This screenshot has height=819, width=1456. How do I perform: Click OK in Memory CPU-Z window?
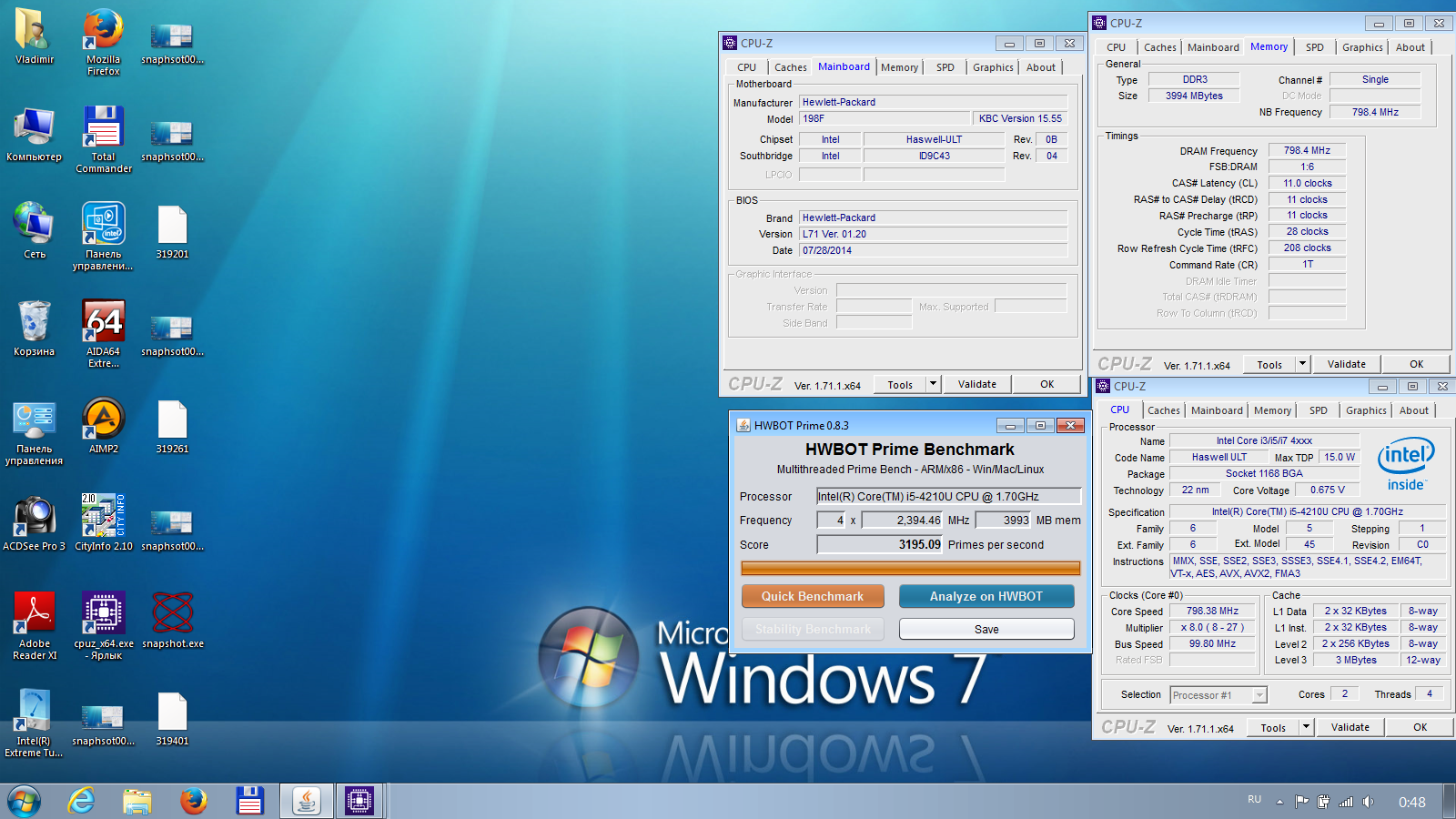coord(1417,364)
